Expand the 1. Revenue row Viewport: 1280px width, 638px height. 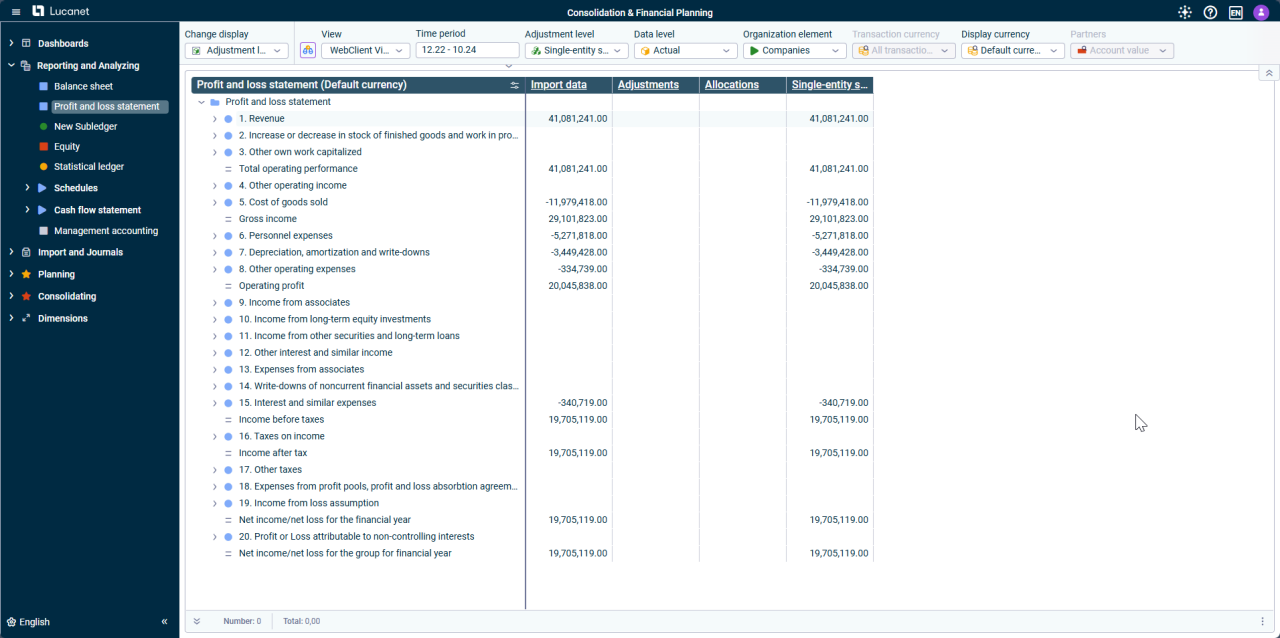tap(214, 119)
